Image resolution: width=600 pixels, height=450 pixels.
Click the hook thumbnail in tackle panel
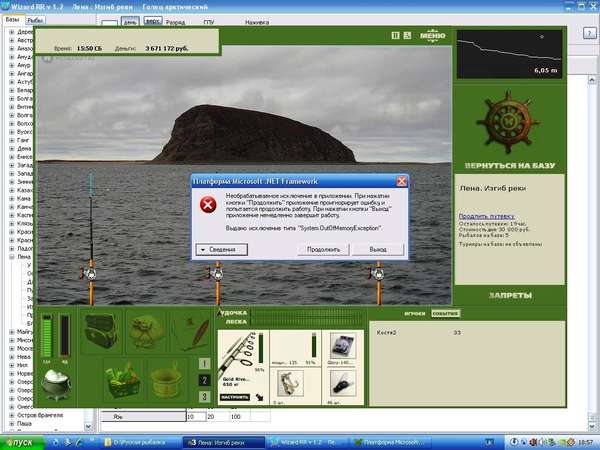[x=290, y=383]
